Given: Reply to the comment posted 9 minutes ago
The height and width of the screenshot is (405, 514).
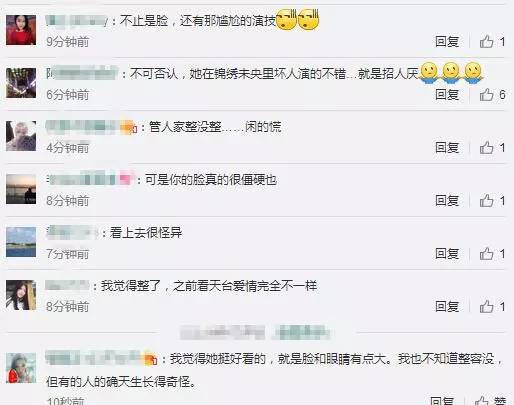Looking at the screenshot, I should (447, 42).
